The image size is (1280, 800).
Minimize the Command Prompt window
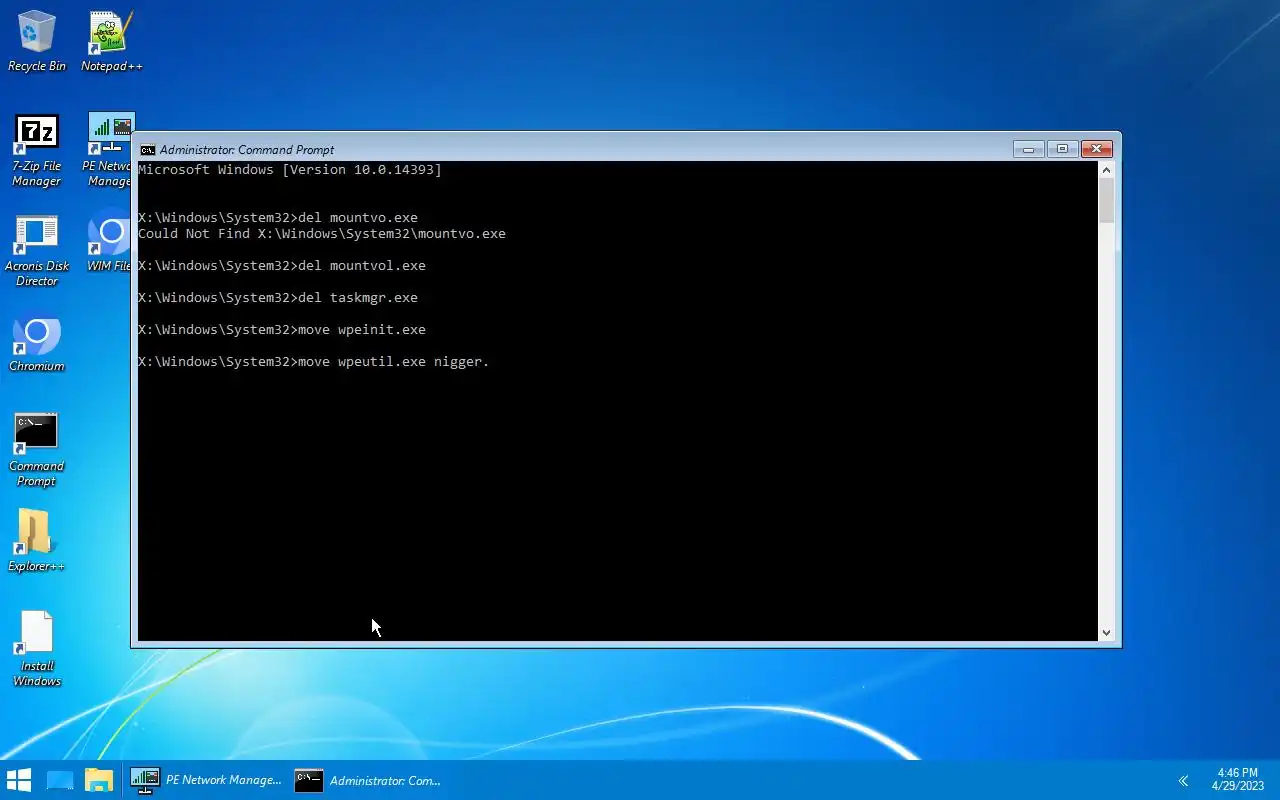coord(1028,149)
